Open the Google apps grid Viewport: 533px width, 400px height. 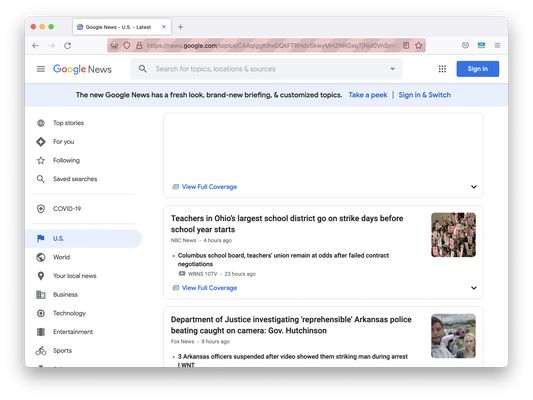[442, 69]
